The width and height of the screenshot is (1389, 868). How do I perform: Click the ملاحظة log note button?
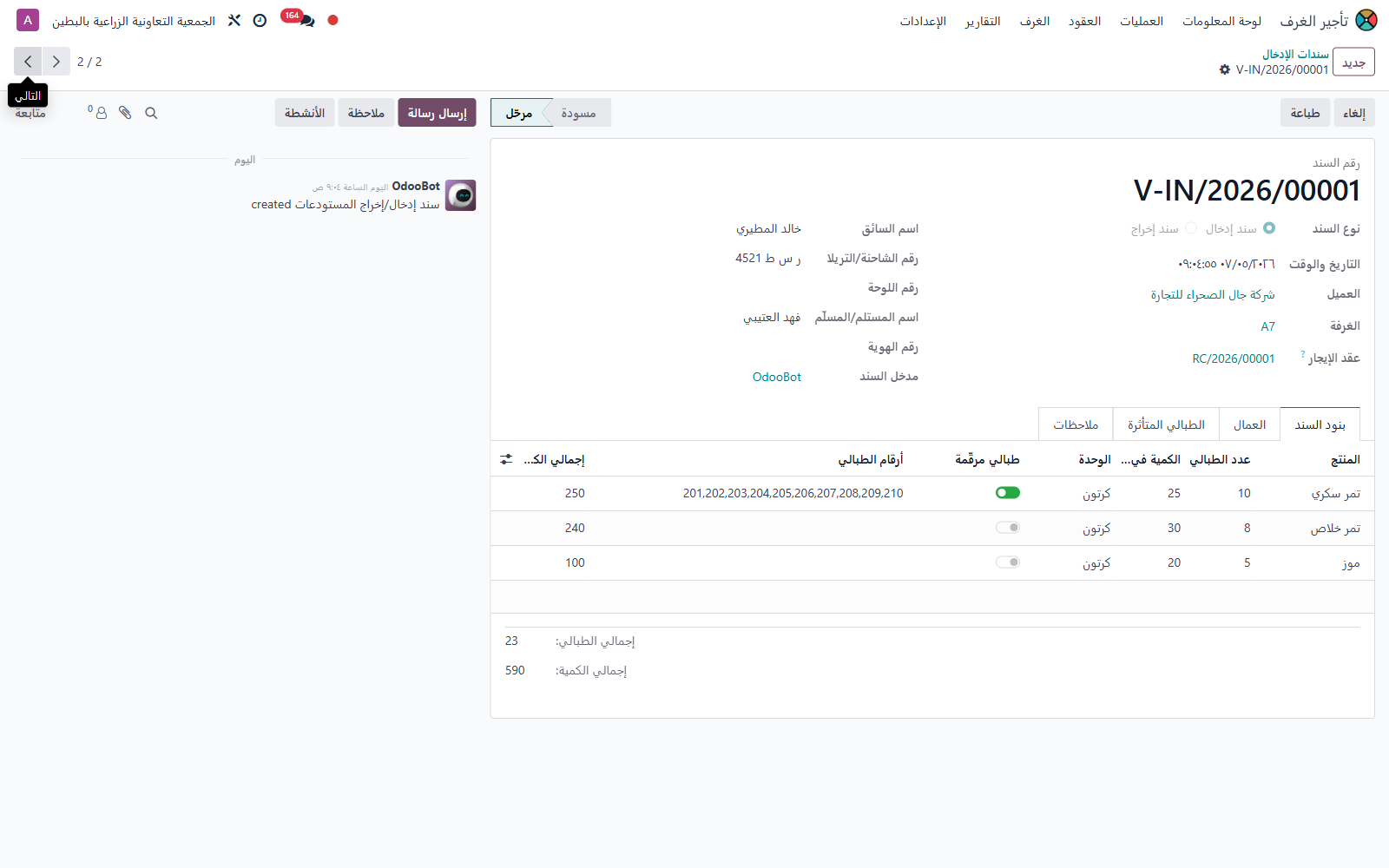coord(365,113)
